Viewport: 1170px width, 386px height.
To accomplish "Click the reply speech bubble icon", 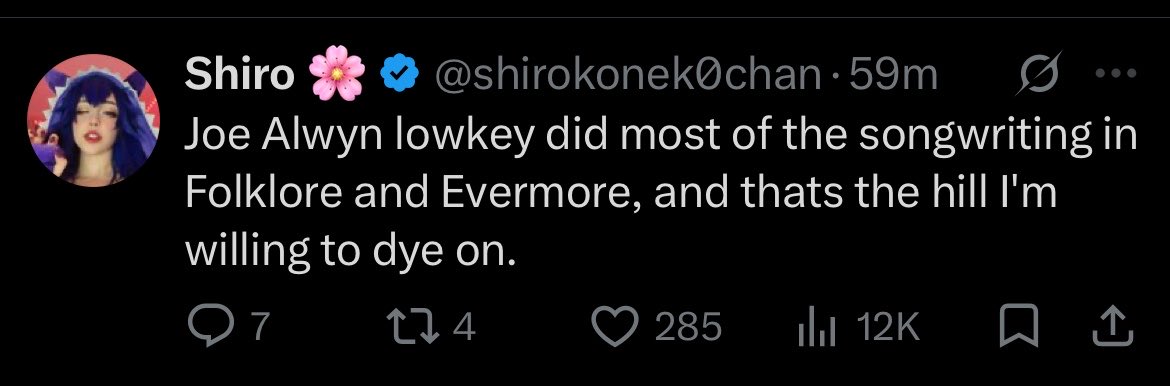I will pyautogui.click(x=211, y=326).
